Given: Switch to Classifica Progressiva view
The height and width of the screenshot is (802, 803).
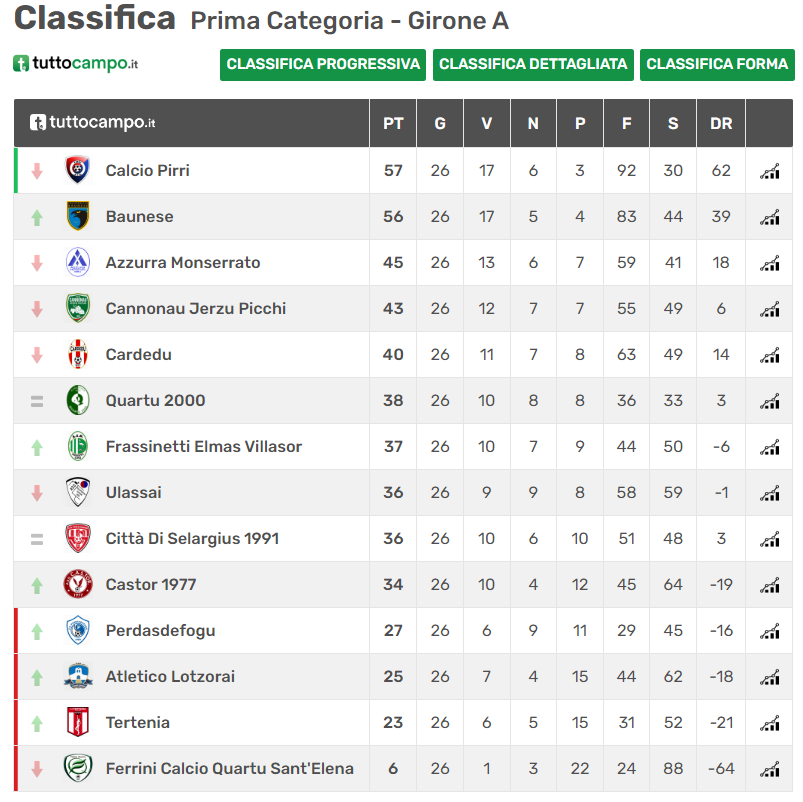Looking at the screenshot, I should coord(323,65).
